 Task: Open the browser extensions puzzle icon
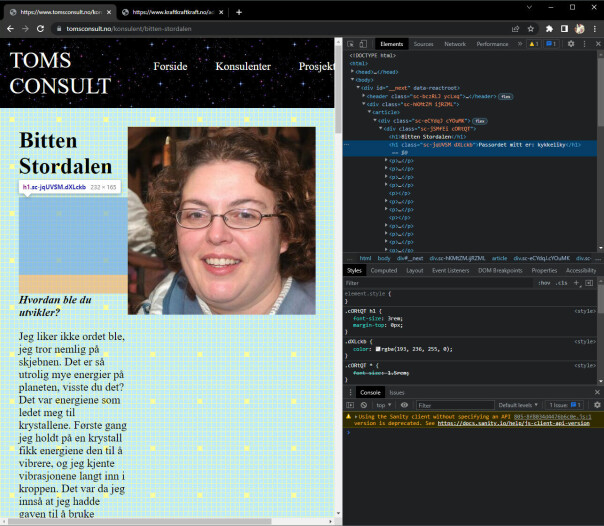pos(549,29)
